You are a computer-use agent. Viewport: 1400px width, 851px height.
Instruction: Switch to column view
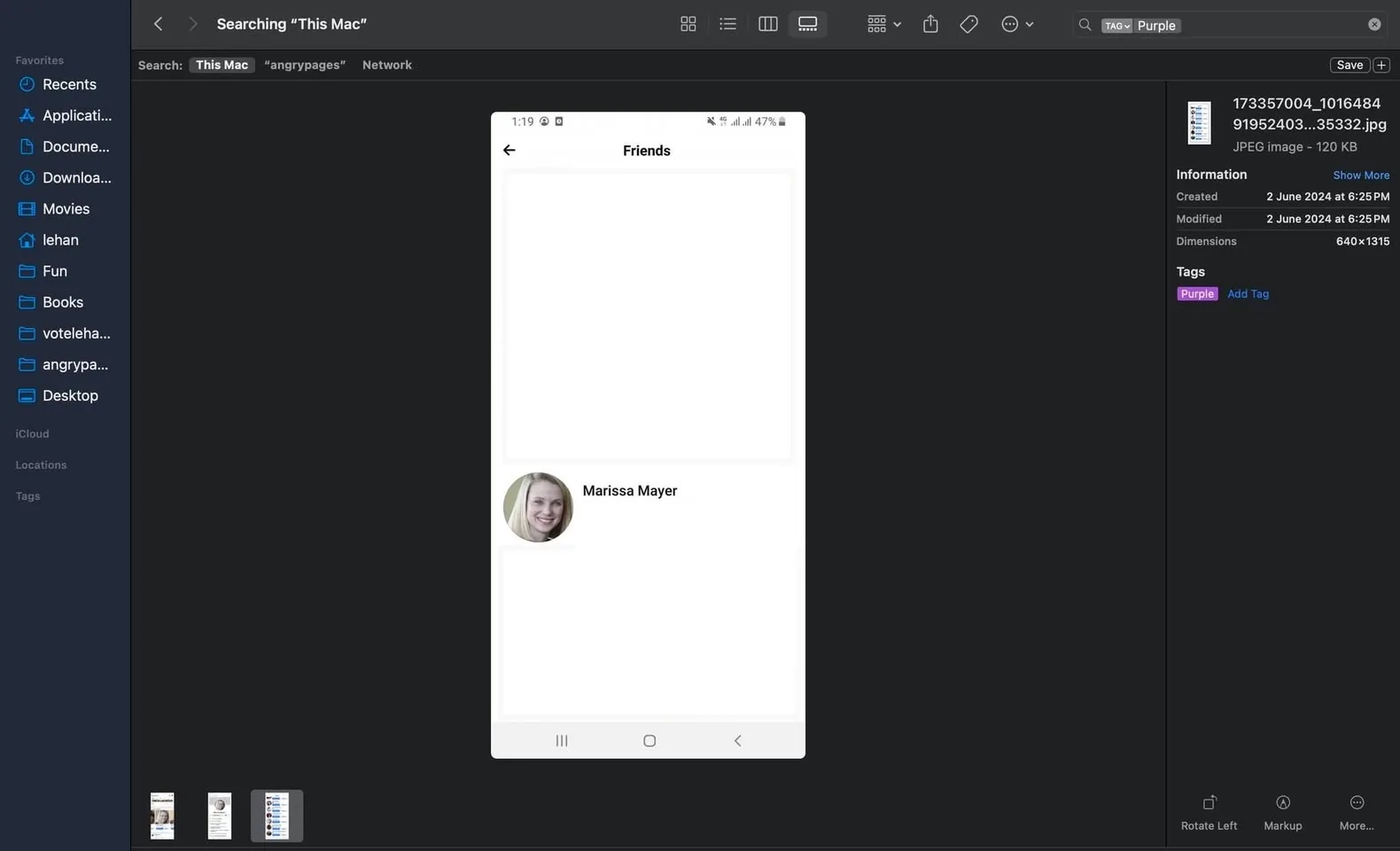[768, 24]
